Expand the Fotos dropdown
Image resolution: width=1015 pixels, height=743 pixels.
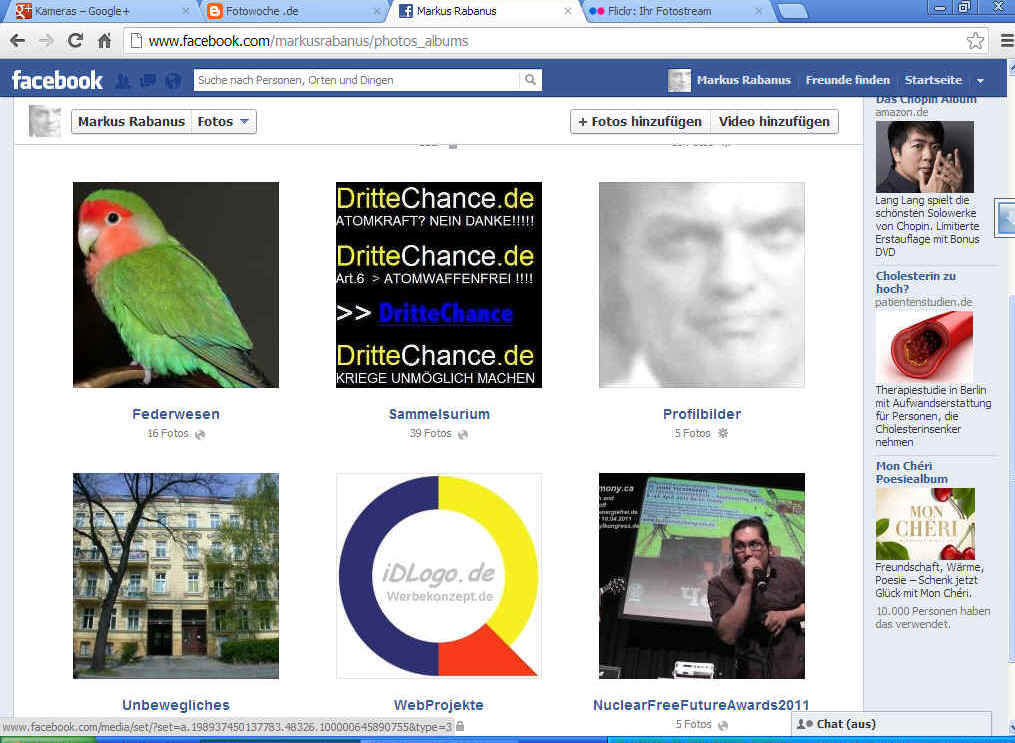[x=224, y=122]
